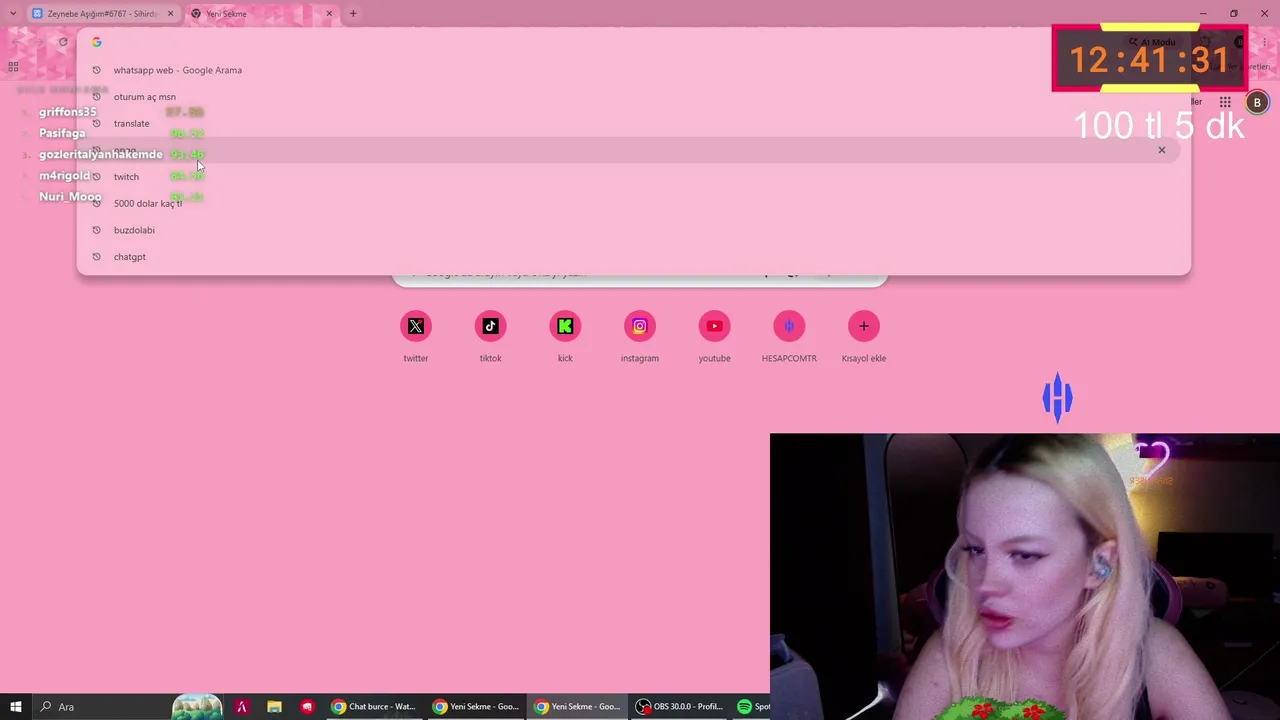This screenshot has width=1280, height=720.
Task: Open the landscape search highlight in taskbar
Action: pos(197,707)
